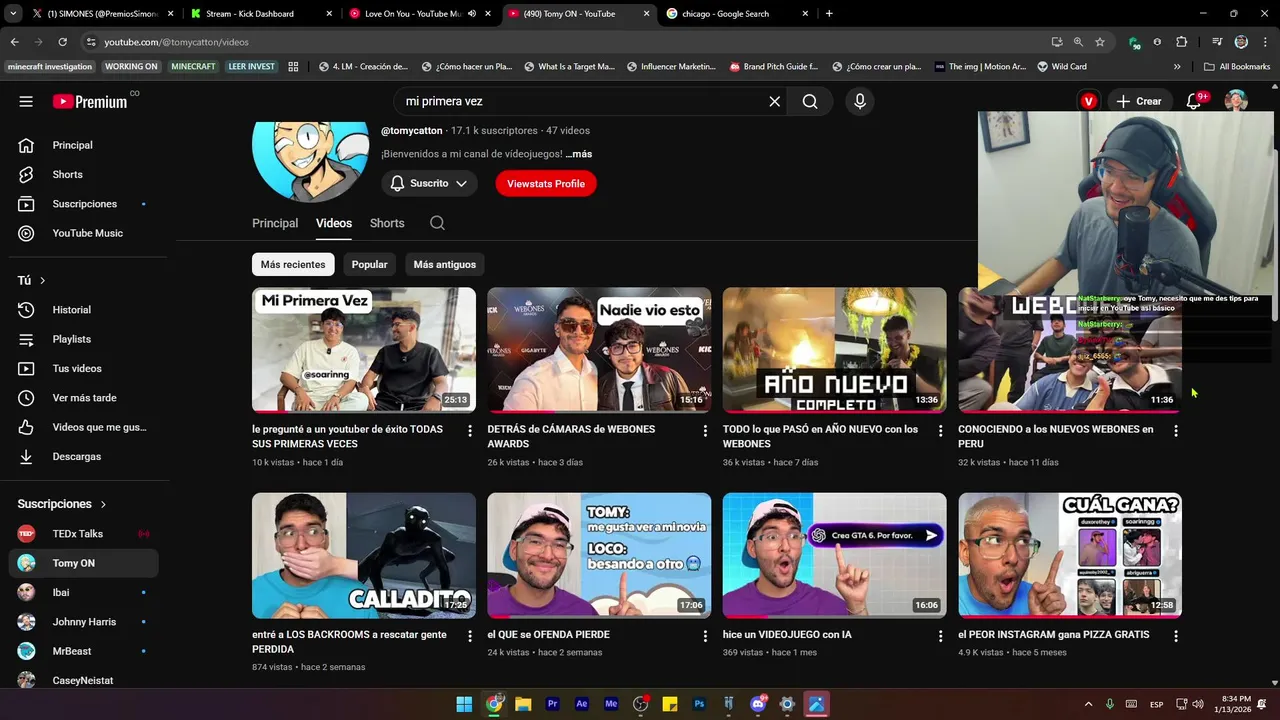Reload the page in Chrome
This screenshot has height=720, width=1280.
click(x=62, y=42)
